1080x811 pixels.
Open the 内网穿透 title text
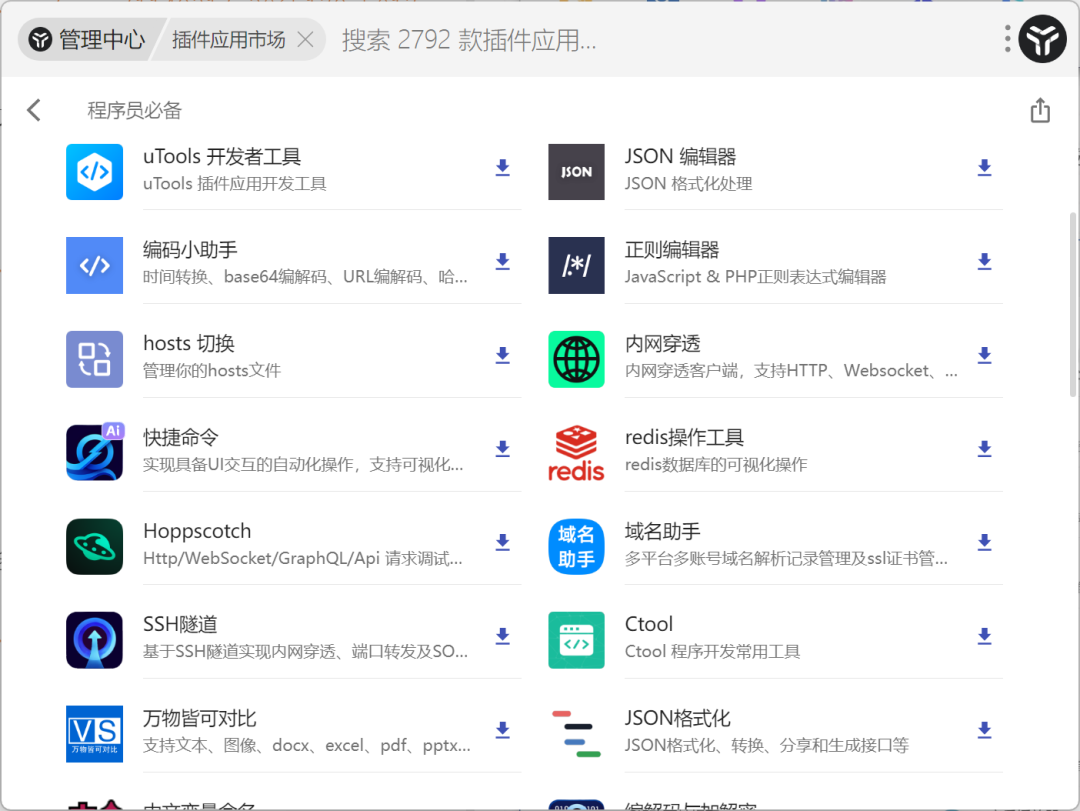coord(663,344)
